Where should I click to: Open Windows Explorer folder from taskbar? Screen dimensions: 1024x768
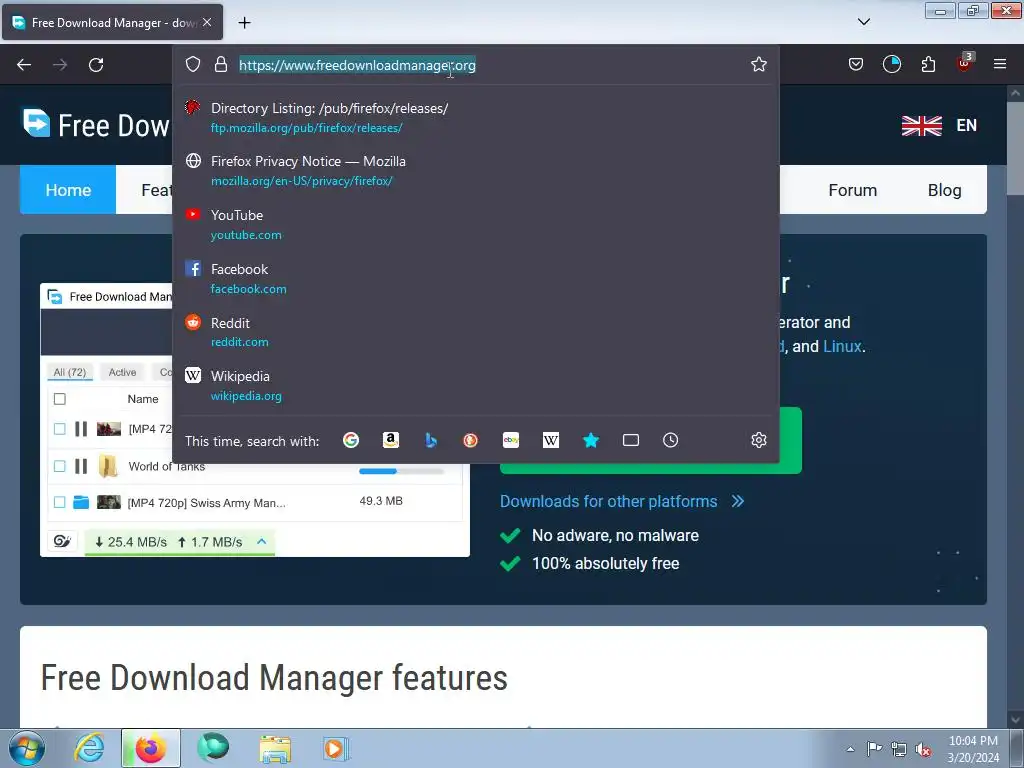(x=275, y=748)
